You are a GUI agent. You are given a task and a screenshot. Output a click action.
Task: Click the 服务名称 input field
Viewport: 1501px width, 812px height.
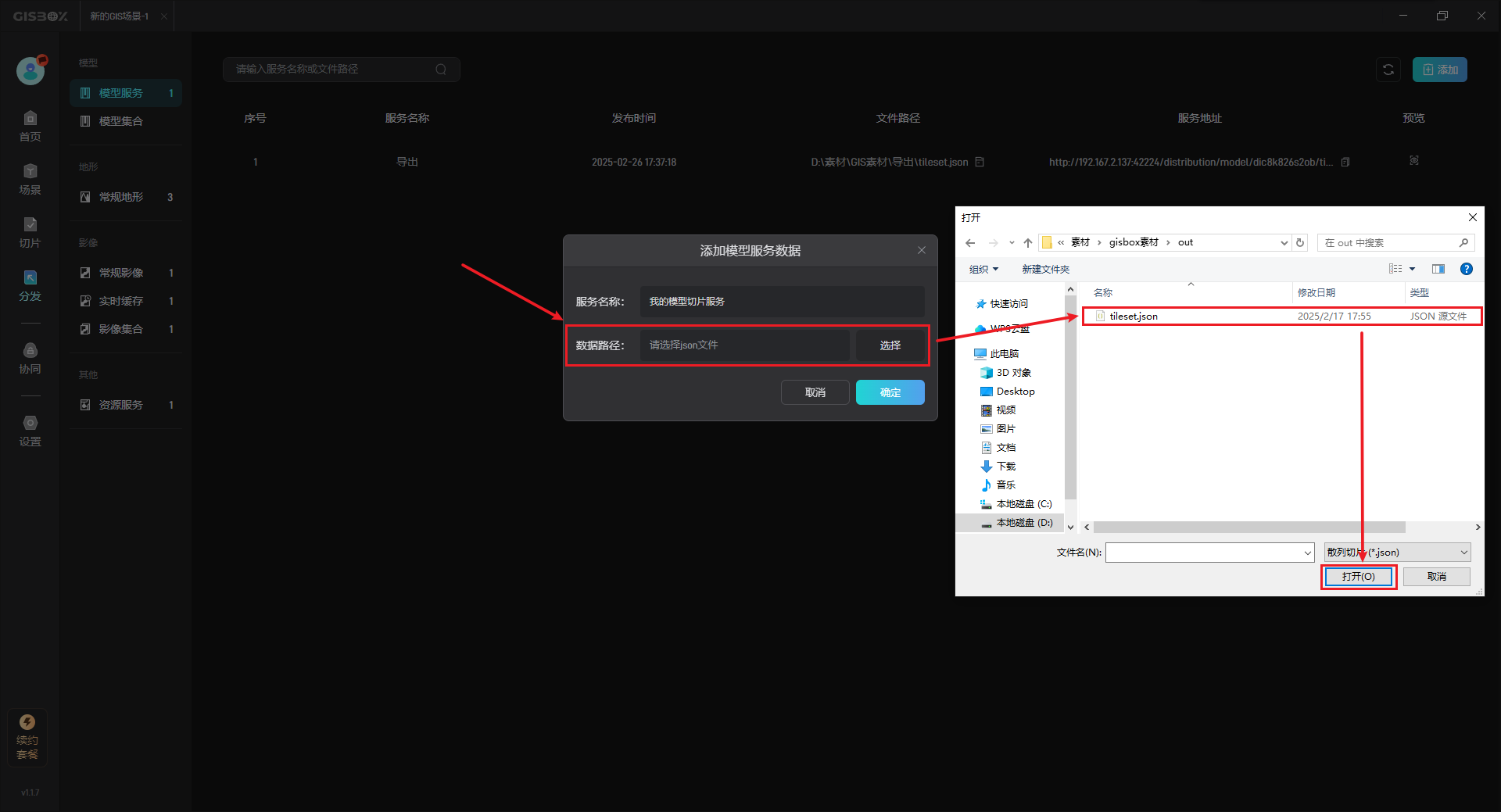pos(782,302)
